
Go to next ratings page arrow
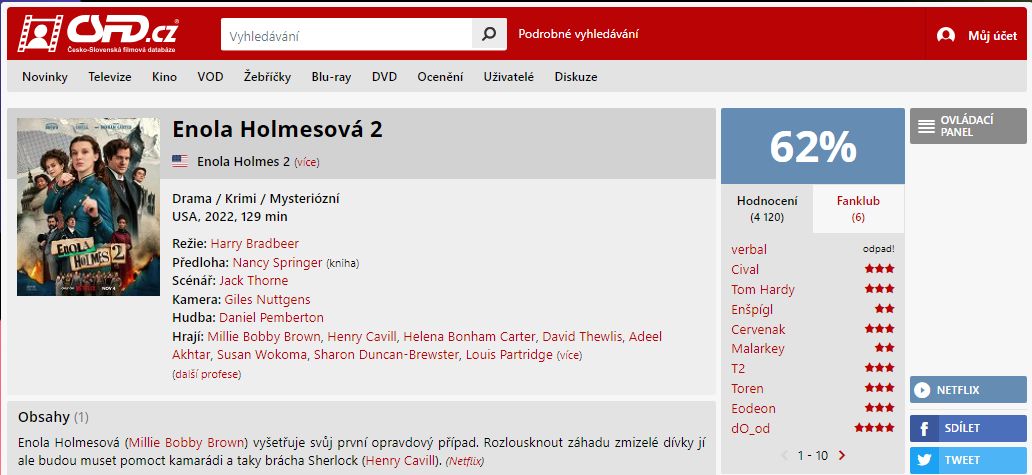coord(842,455)
